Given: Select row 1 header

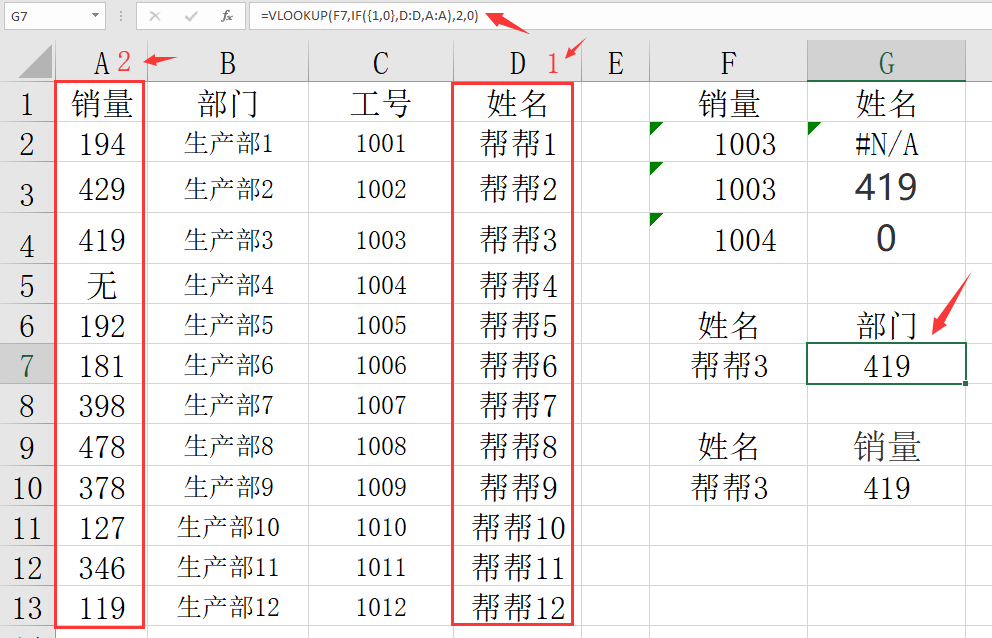Looking at the screenshot, I should coord(27,102).
